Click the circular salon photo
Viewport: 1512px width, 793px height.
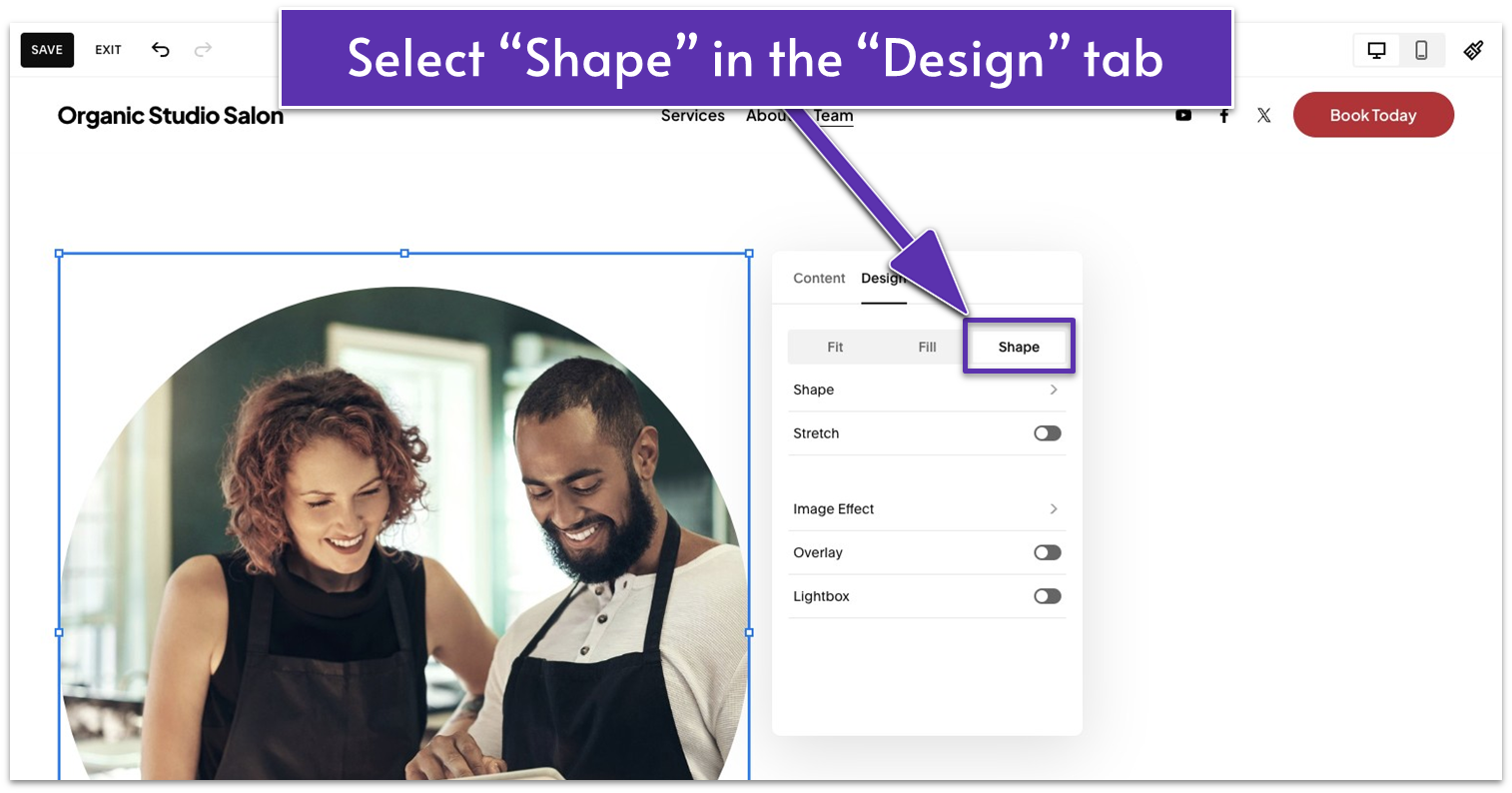pyautogui.click(x=404, y=532)
